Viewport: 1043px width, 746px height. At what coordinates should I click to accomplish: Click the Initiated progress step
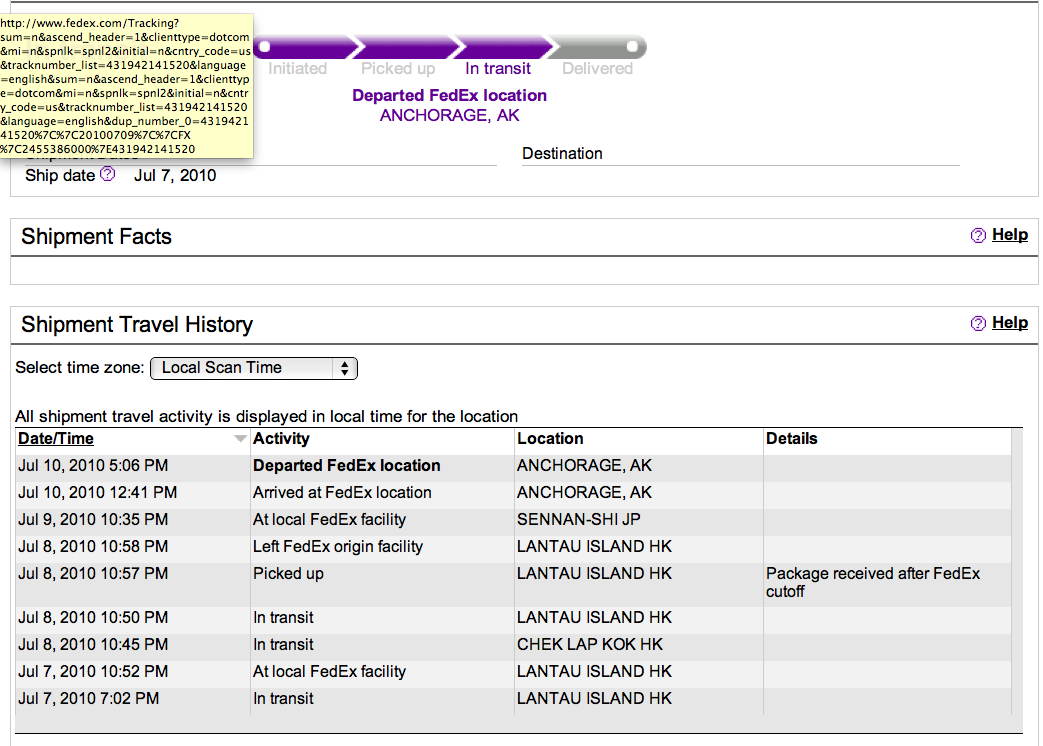[x=297, y=68]
